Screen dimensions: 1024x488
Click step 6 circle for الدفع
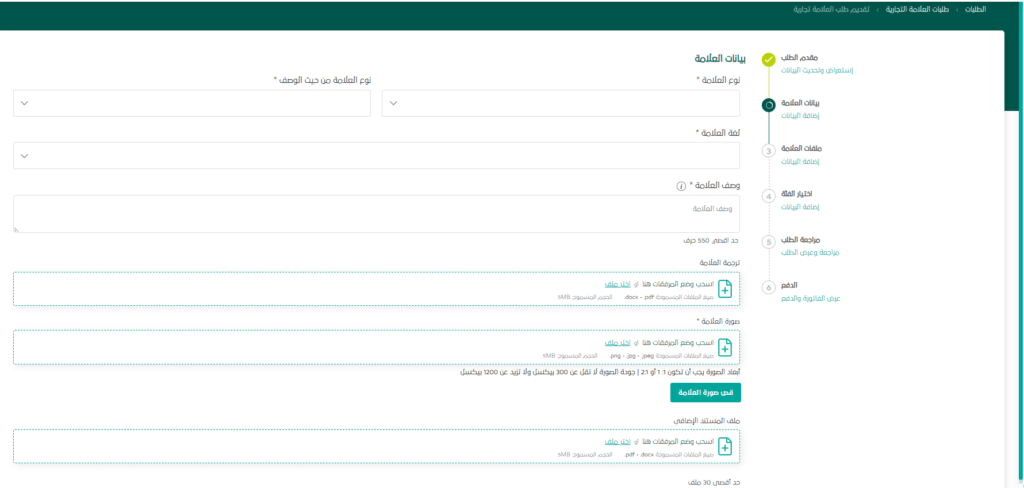pyautogui.click(x=768, y=288)
